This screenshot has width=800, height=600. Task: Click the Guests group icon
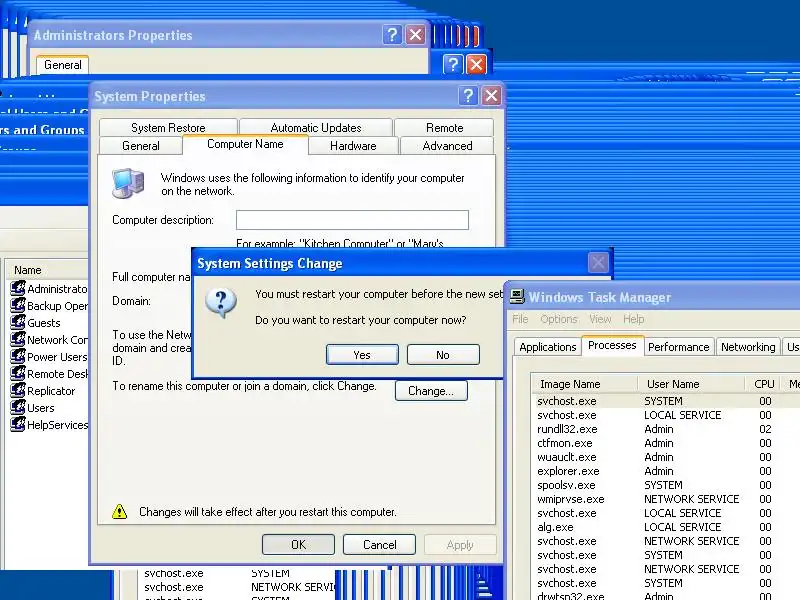coord(18,322)
